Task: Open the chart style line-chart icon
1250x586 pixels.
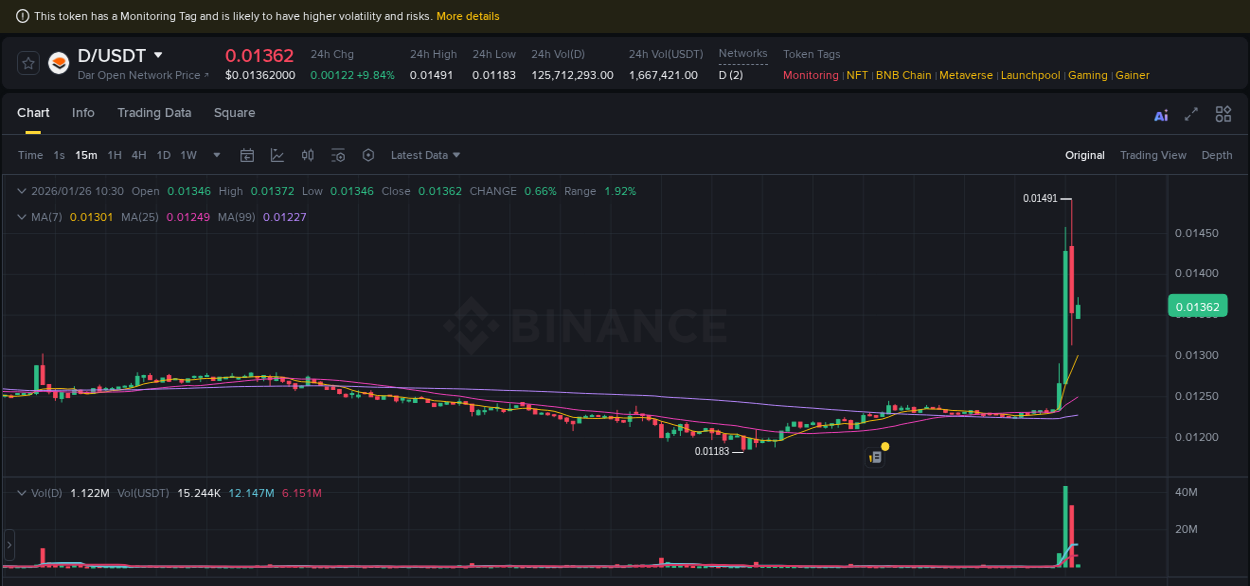Action: [x=278, y=155]
